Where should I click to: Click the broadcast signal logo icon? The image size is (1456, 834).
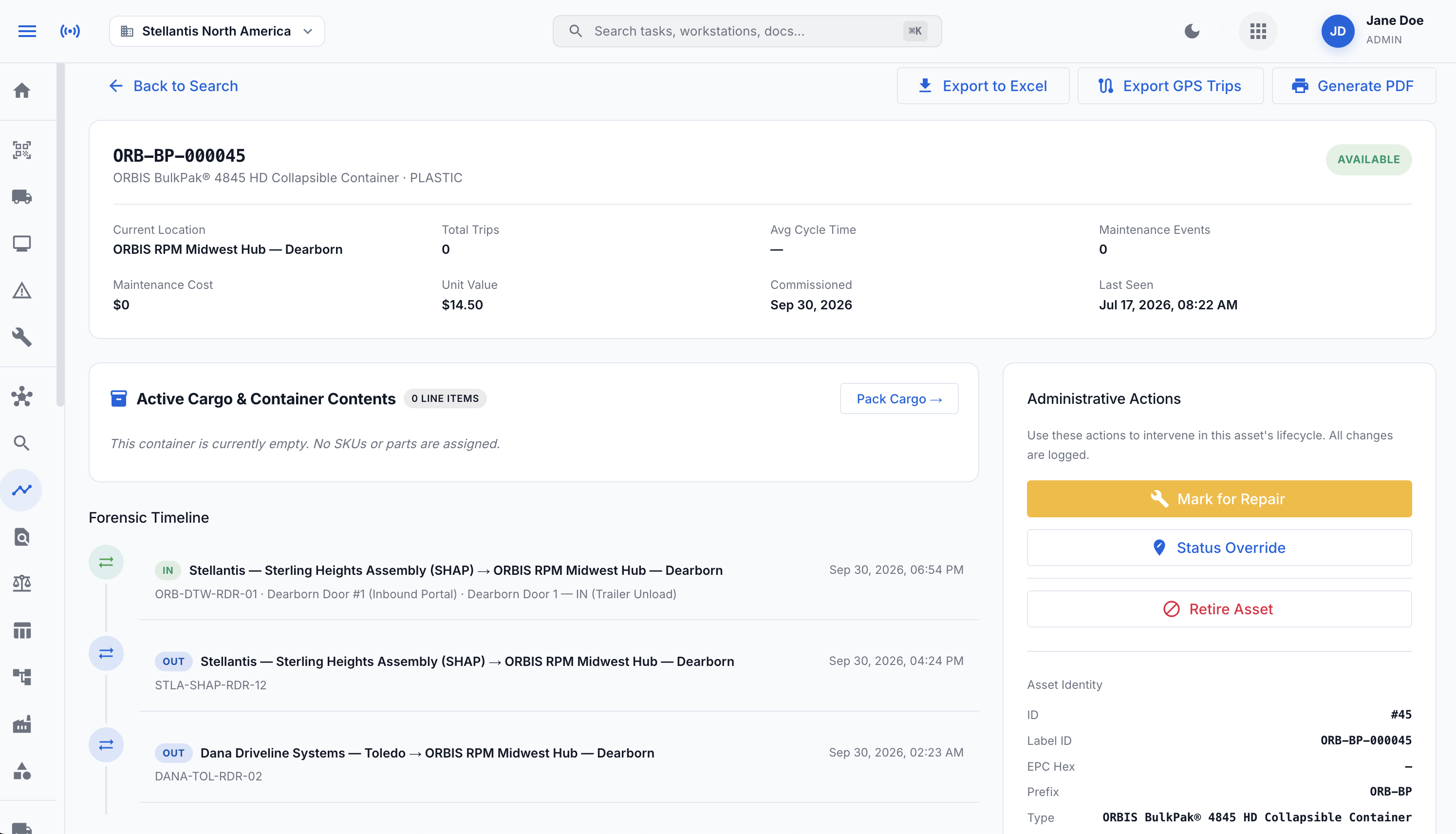click(x=70, y=31)
